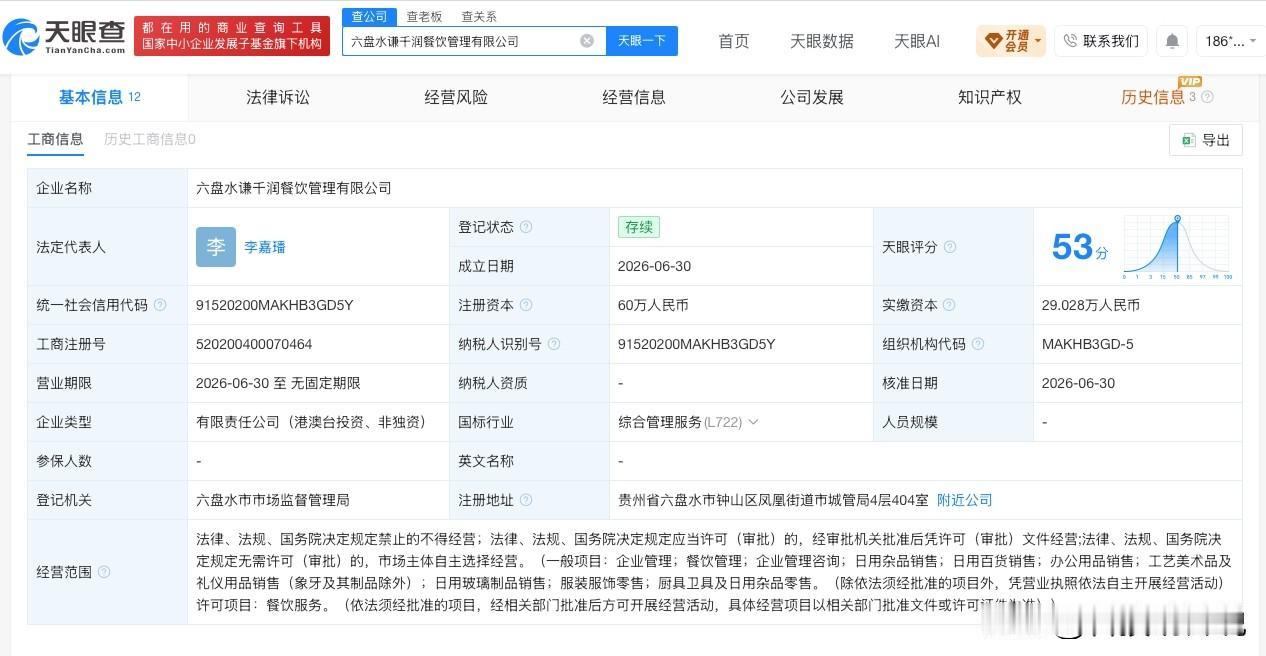
Task: Click the 成立日期 value 2026-06-30
Action: (x=654, y=266)
